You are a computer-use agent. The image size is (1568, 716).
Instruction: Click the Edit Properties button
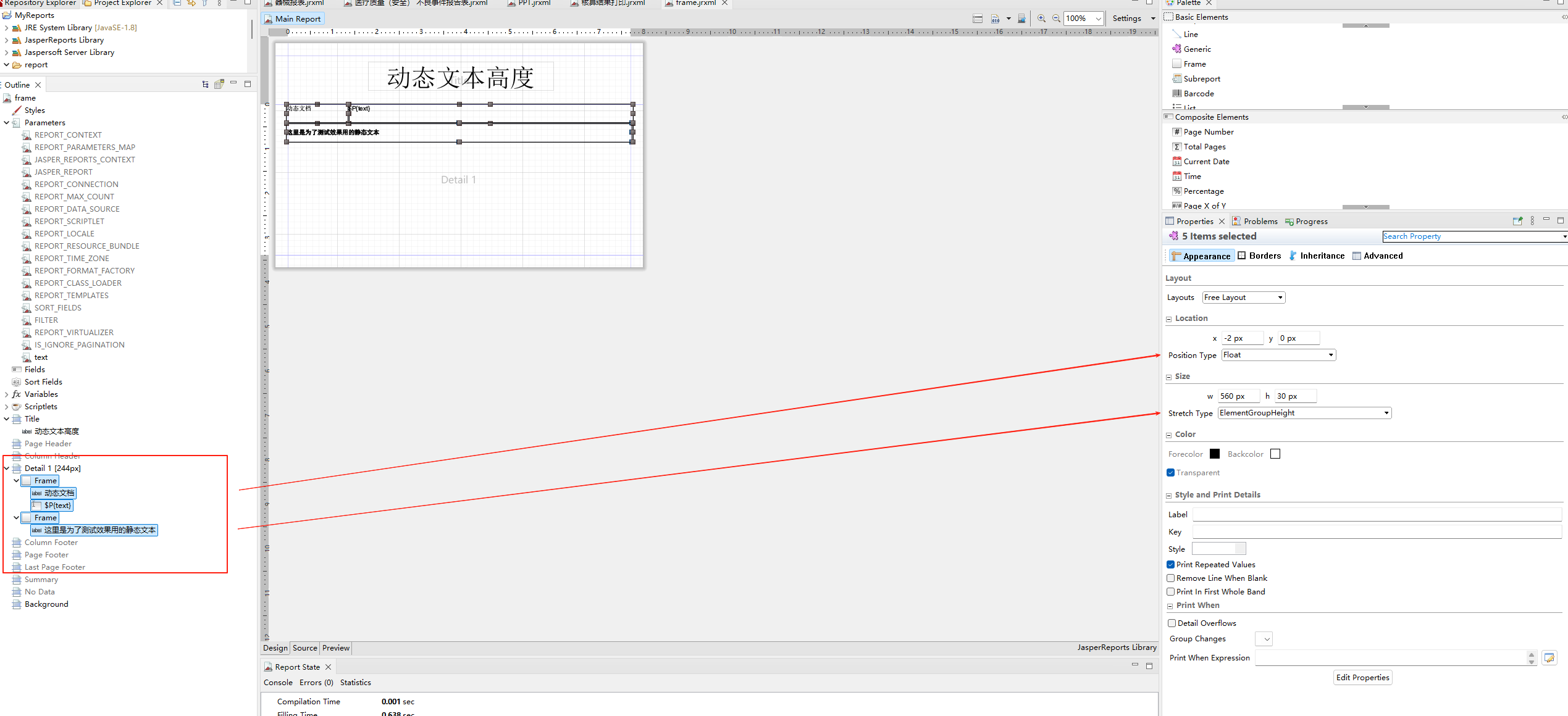1362,677
